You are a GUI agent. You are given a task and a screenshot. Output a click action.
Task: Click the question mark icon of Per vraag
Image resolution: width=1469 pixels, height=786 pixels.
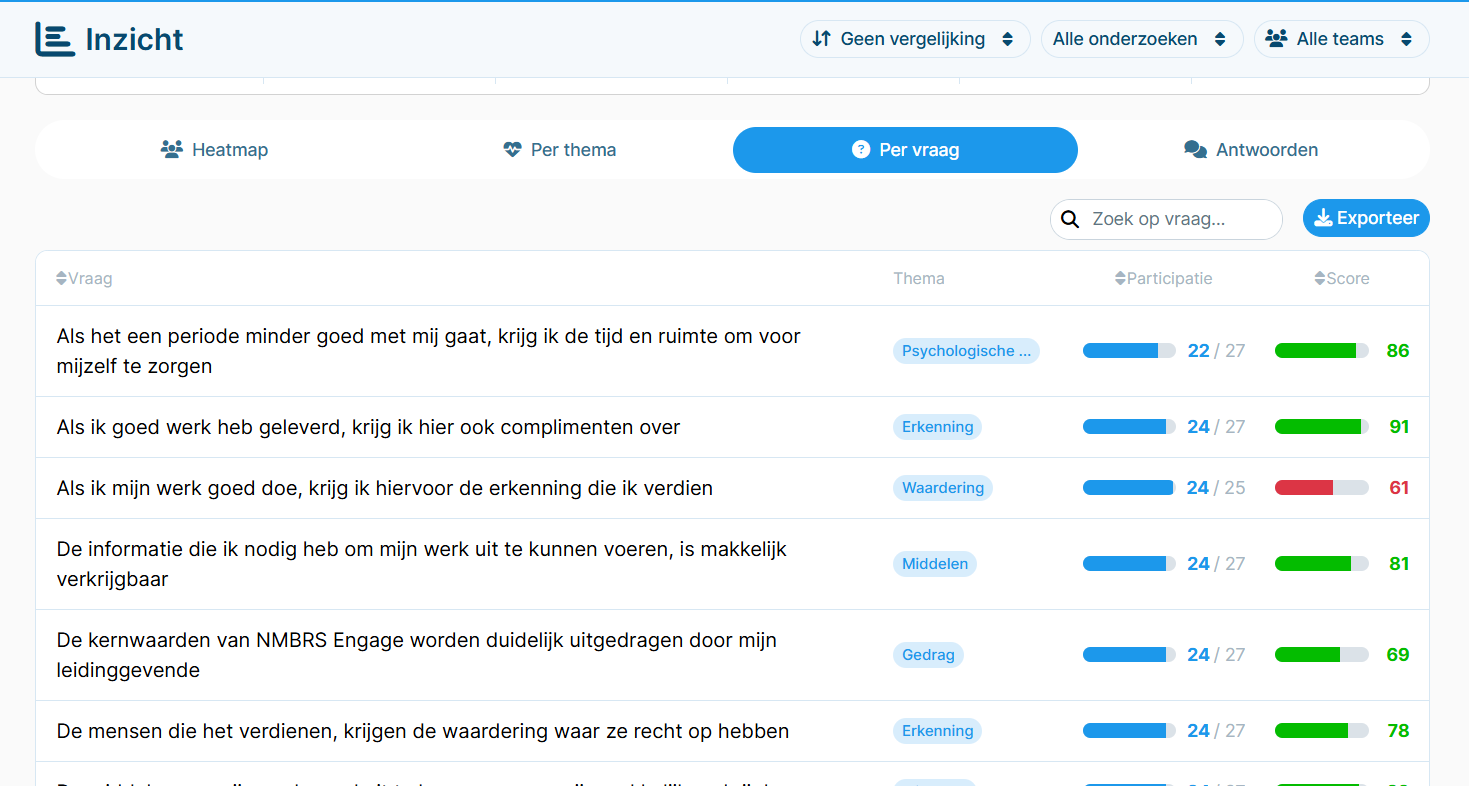(860, 150)
